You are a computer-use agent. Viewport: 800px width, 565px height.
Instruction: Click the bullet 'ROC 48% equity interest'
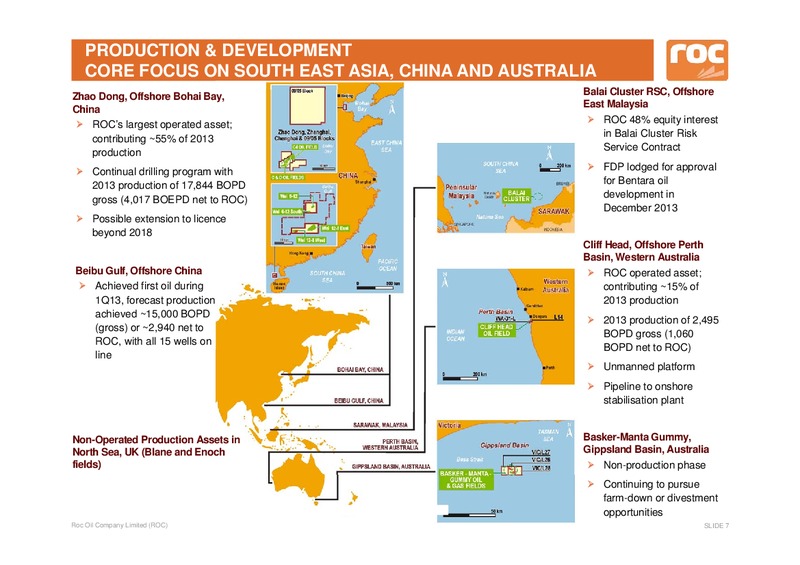tap(660, 133)
